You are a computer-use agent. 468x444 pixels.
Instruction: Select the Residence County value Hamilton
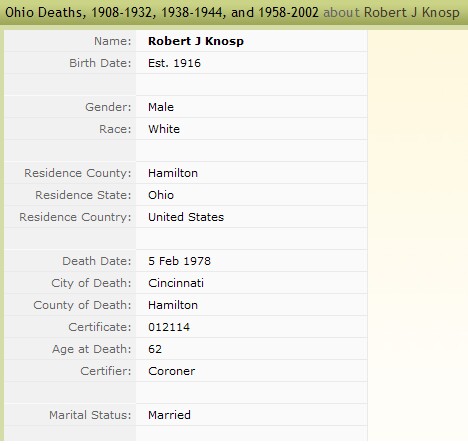[x=173, y=173]
